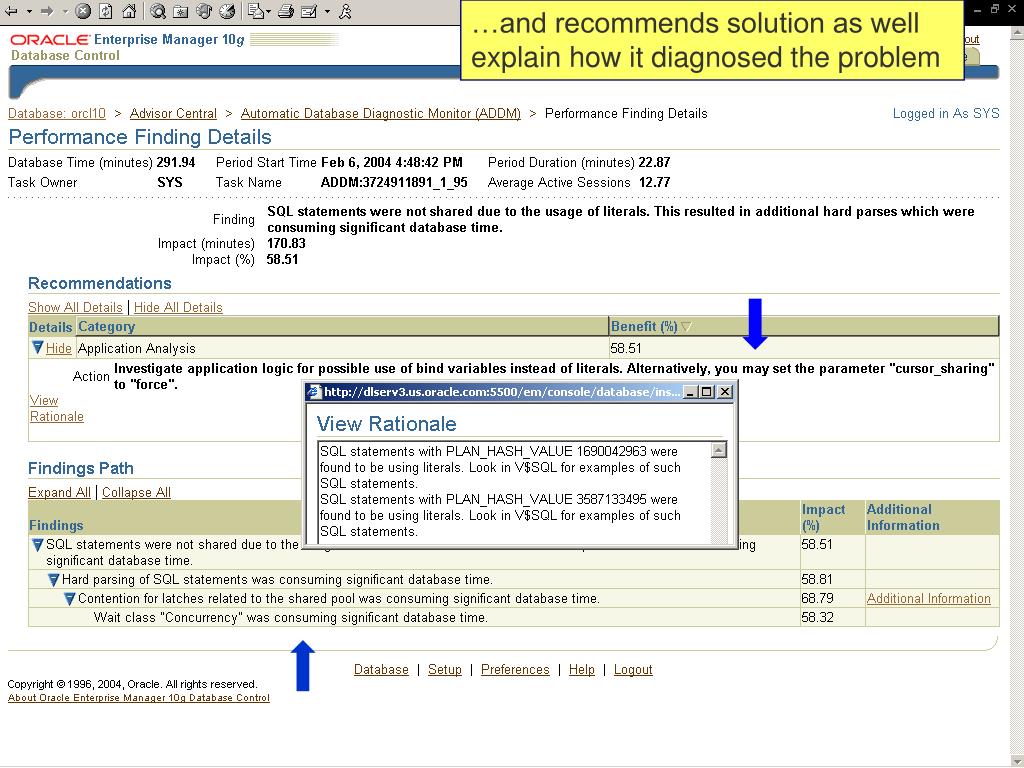The height and width of the screenshot is (768, 1024).
Task: Stop page loading with the Stop icon
Action: (83, 11)
